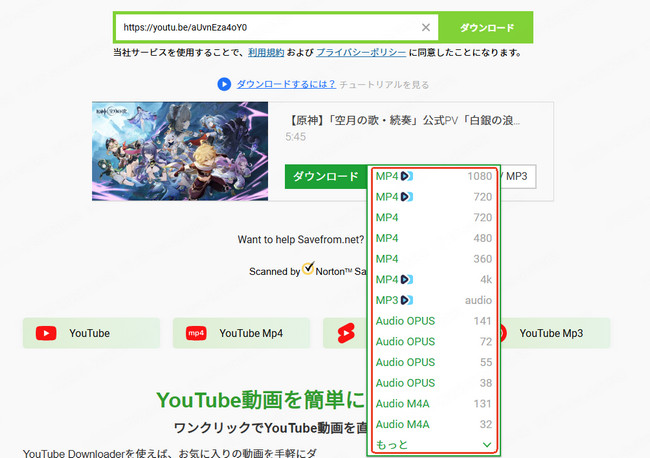Click the Norton checkmark logo
Viewport: 650px width, 458px height.
pyautogui.click(x=308, y=269)
